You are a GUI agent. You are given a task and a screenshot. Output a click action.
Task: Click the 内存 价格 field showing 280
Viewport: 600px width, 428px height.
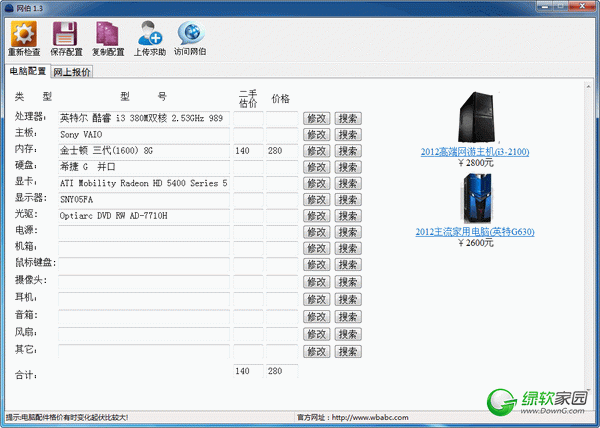[x=282, y=151]
